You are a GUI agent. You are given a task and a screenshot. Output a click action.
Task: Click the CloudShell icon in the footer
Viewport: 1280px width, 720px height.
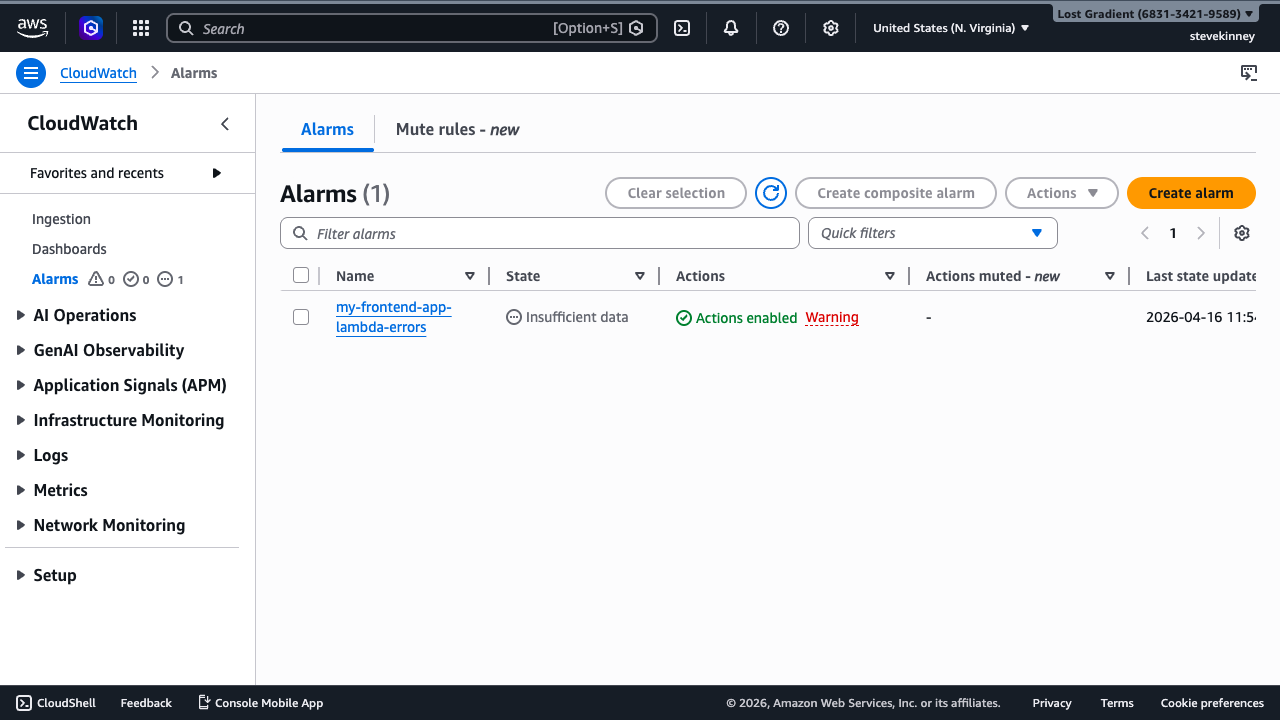[x=24, y=703]
